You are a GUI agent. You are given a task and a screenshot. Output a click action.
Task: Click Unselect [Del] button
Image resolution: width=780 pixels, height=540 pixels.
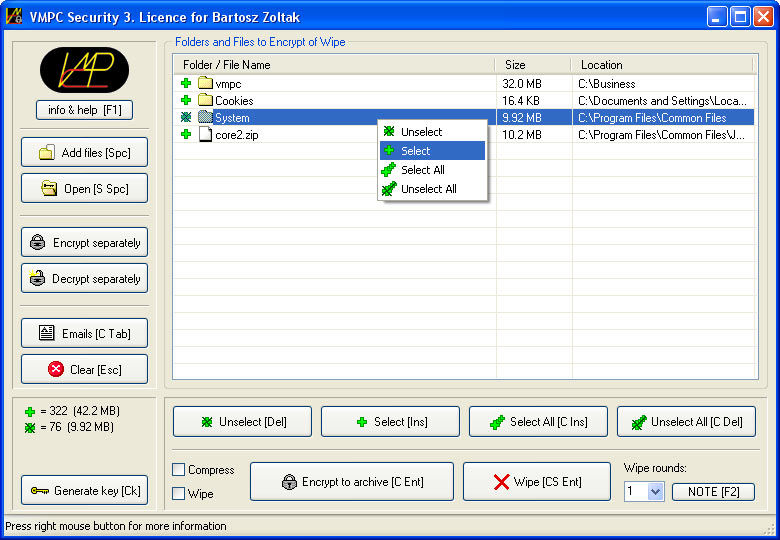coord(242,422)
